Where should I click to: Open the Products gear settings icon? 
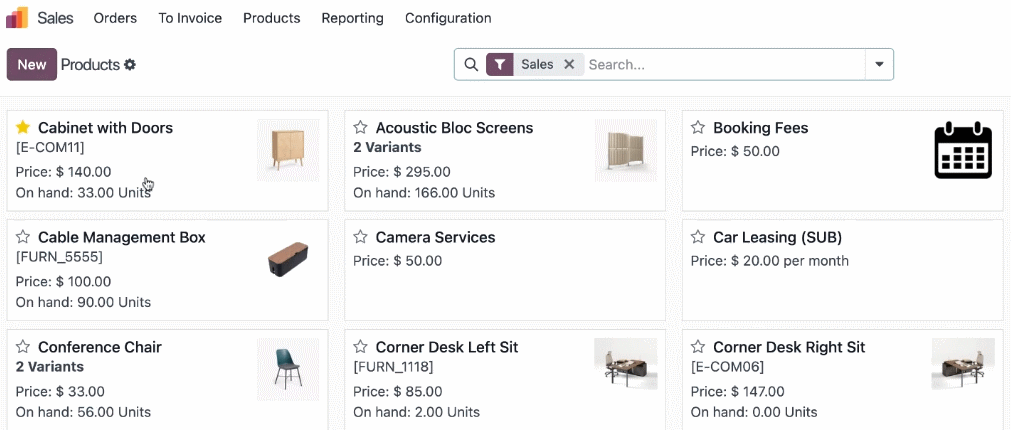130,65
